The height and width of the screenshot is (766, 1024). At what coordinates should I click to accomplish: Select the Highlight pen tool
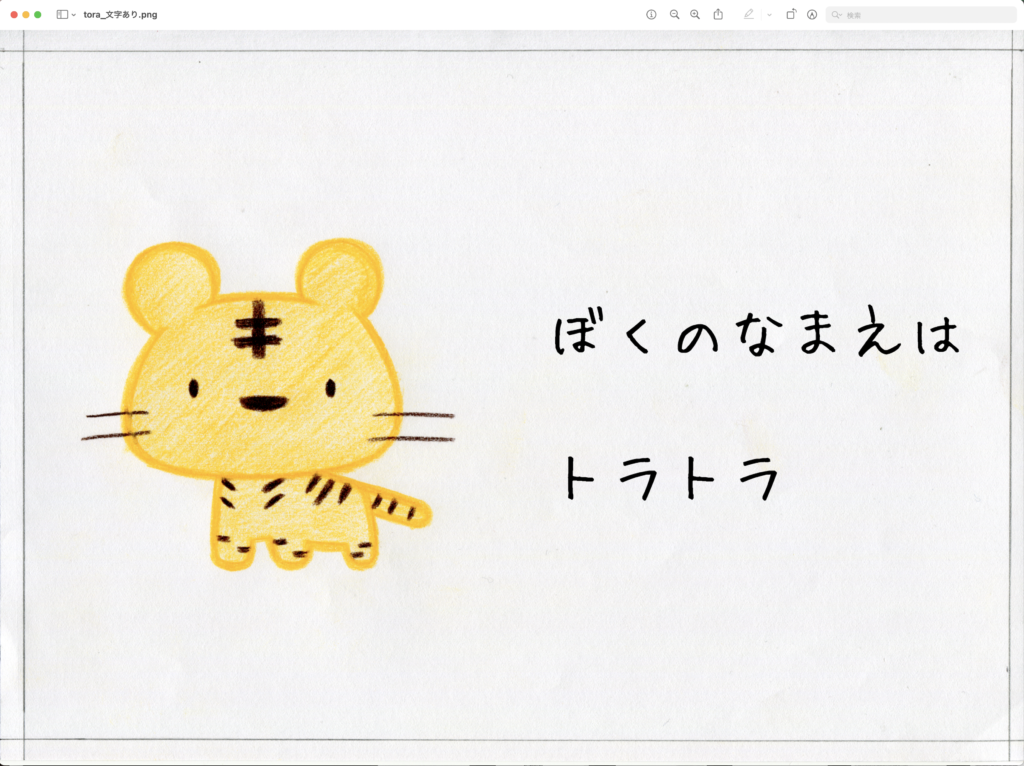point(748,15)
